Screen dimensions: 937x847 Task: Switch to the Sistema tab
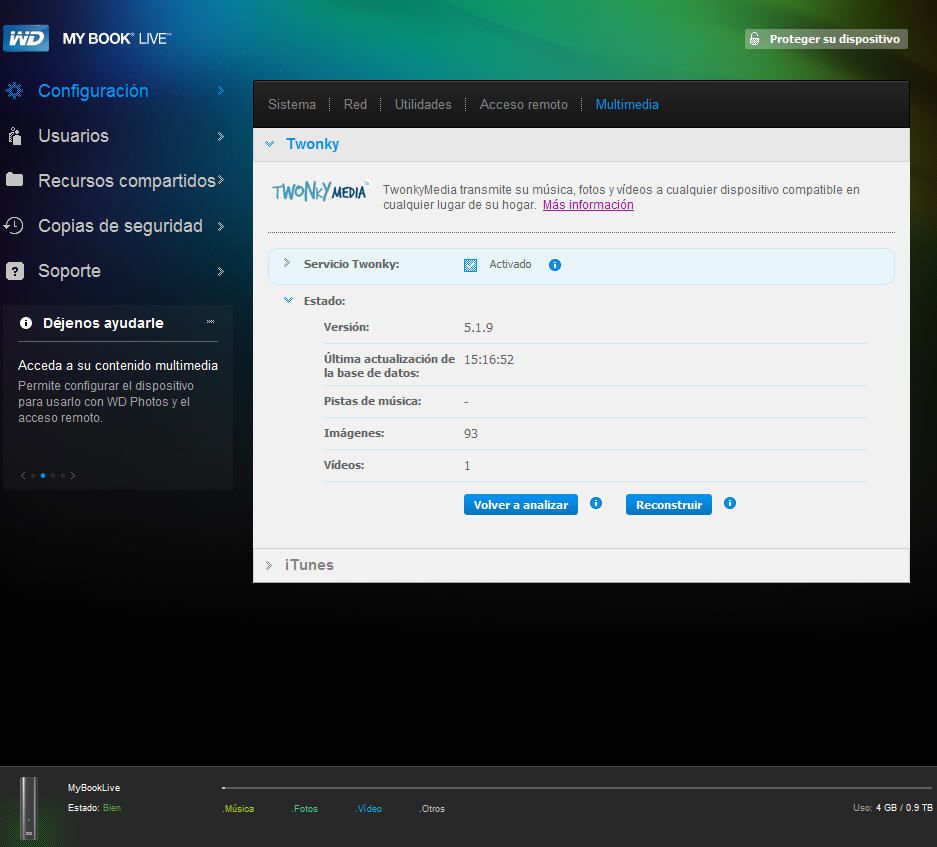[x=292, y=104]
